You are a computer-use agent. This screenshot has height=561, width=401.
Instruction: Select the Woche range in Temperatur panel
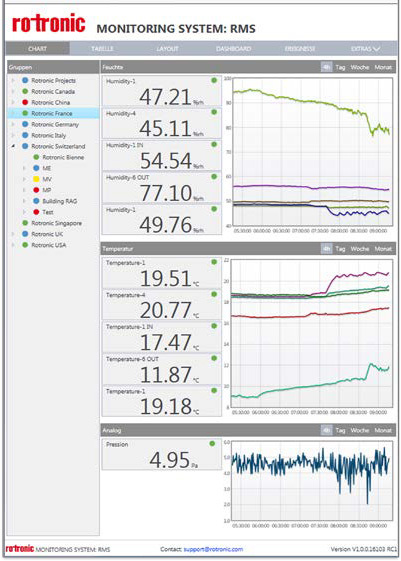(x=360, y=249)
